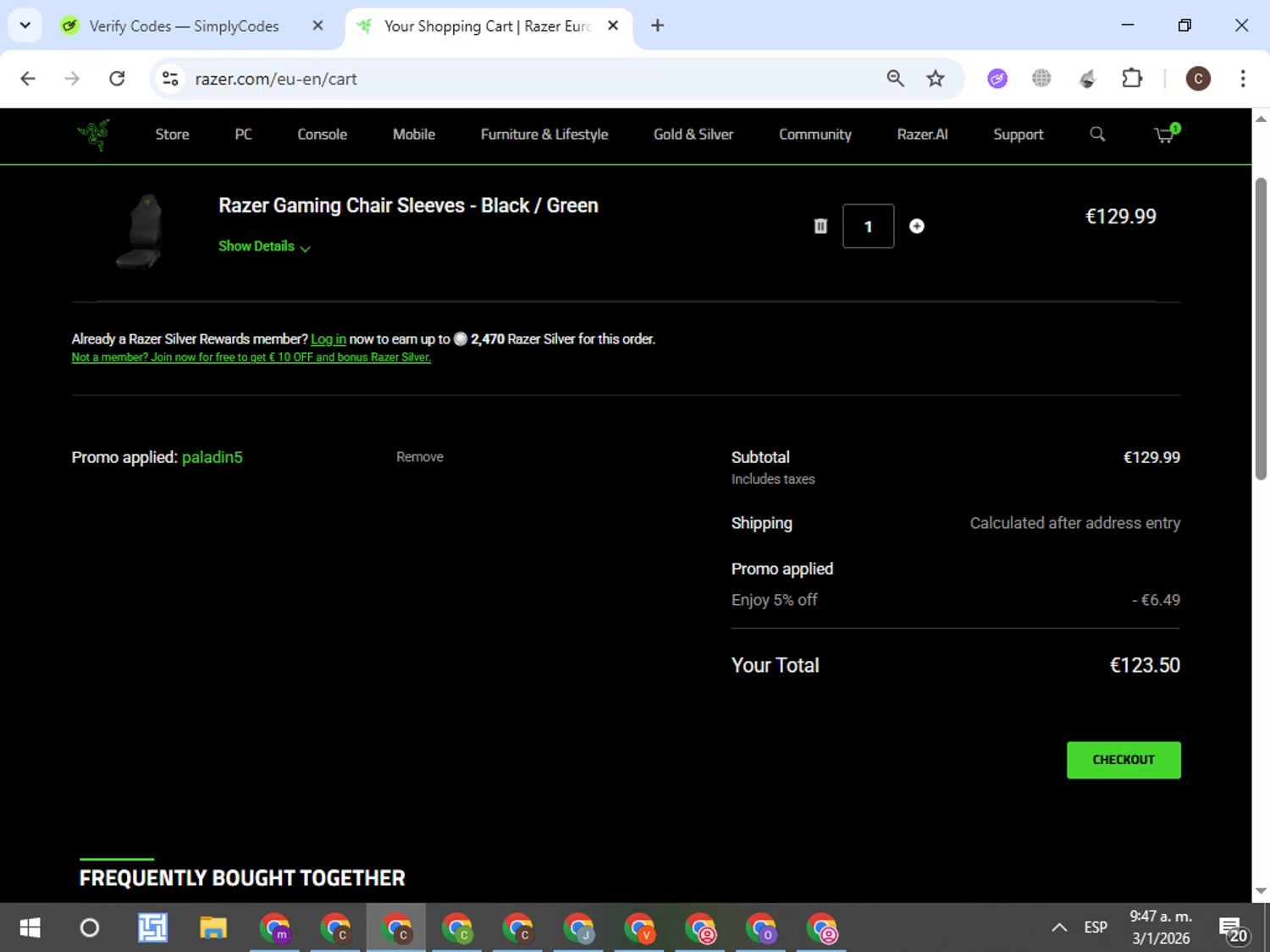Bookmark this page with the star icon
The image size is (1270, 952).
click(x=936, y=79)
